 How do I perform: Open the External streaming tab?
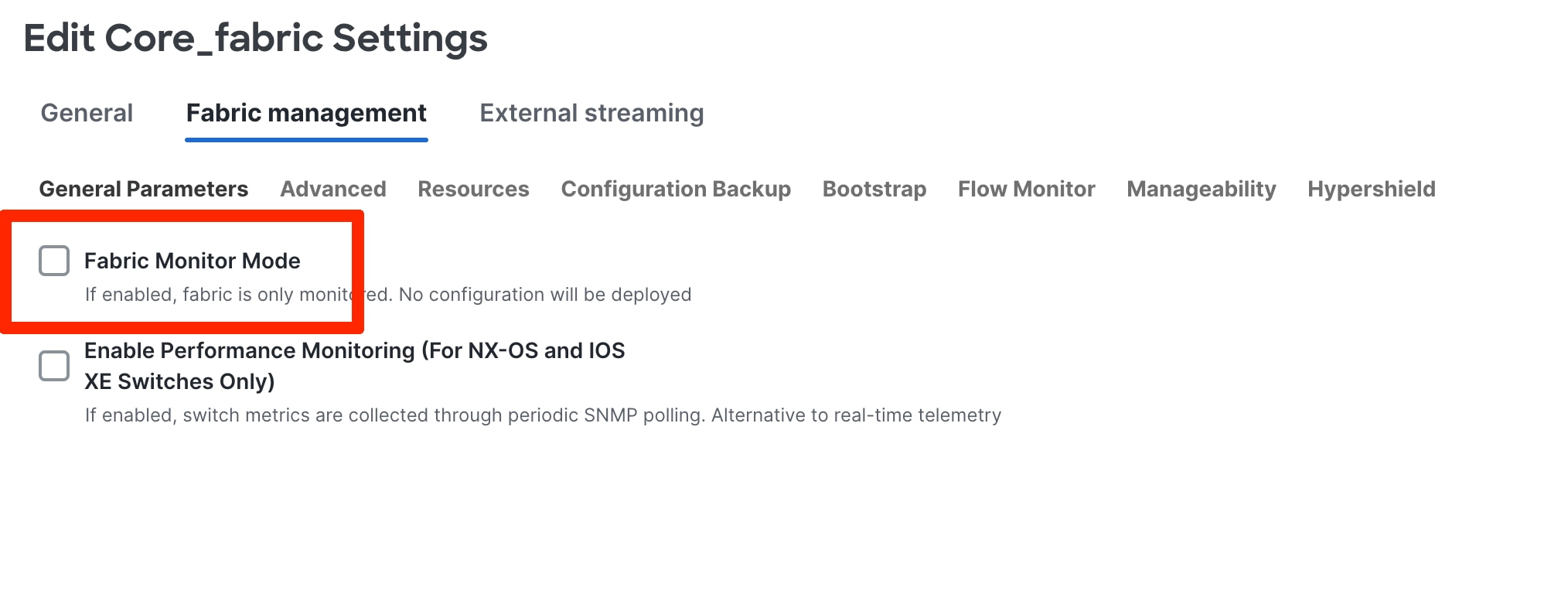click(x=591, y=113)
